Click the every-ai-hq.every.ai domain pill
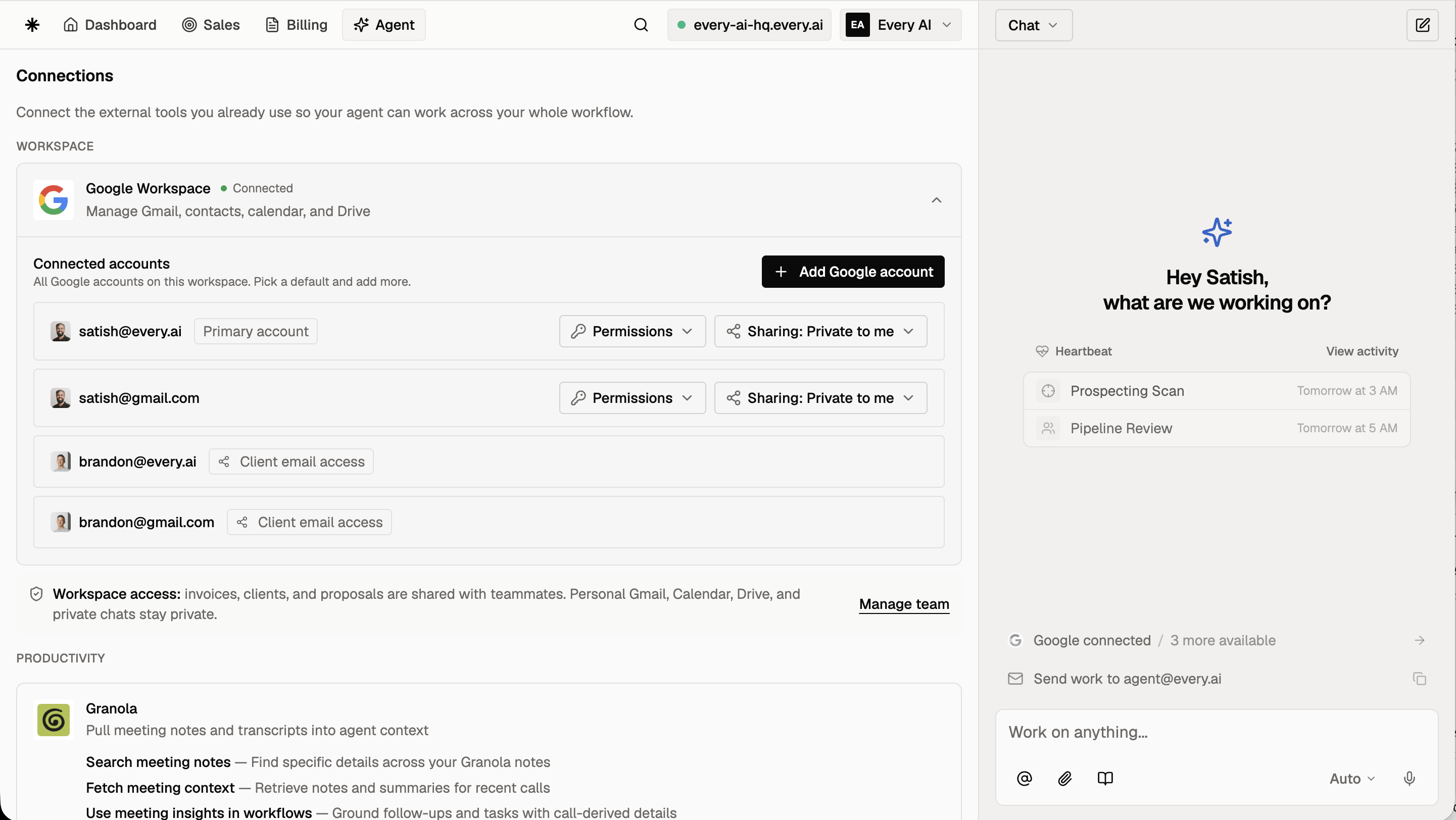Viewport: 1456px width, 820px height. coord(750,25)
